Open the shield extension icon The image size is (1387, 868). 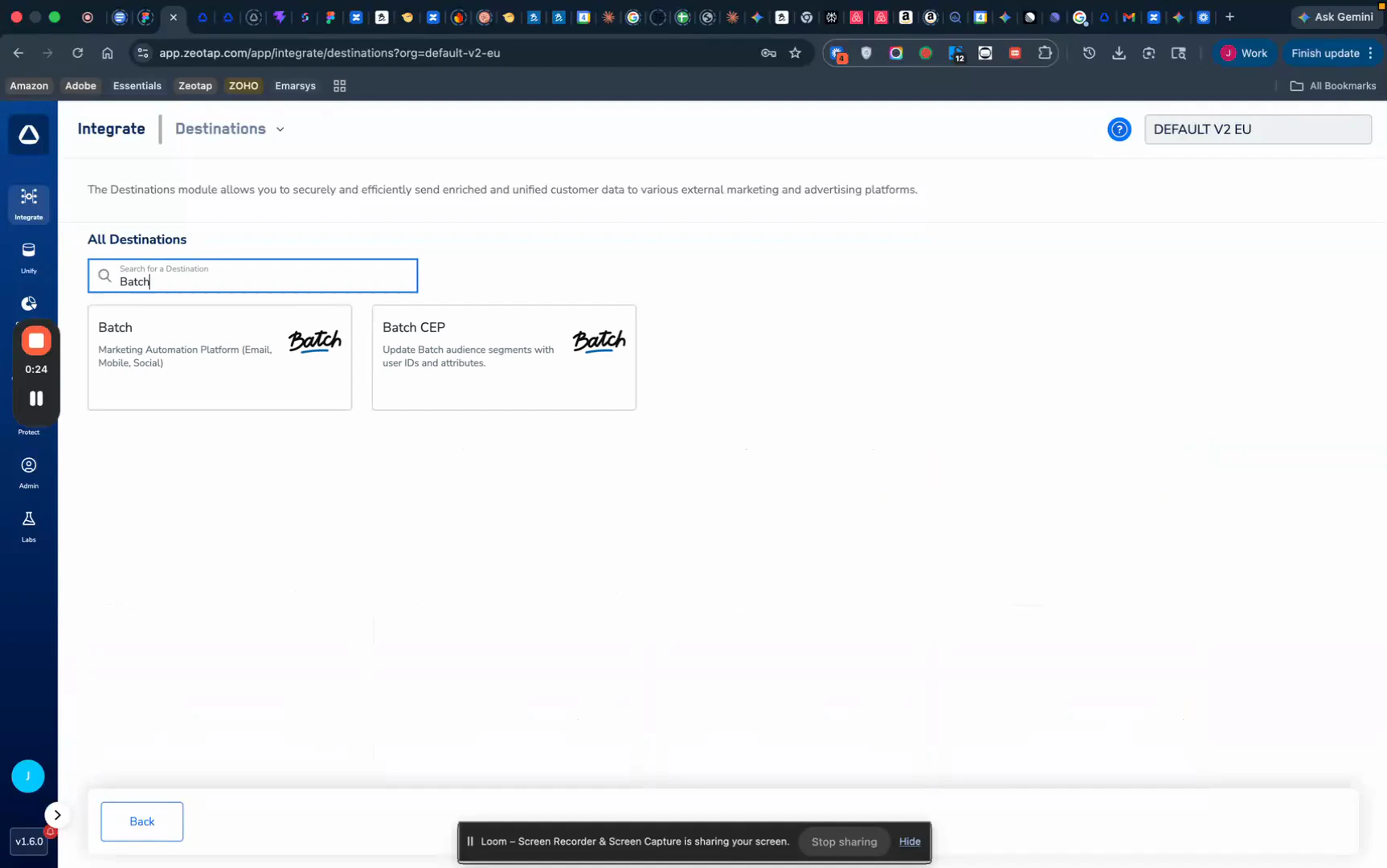pos(866,53)
